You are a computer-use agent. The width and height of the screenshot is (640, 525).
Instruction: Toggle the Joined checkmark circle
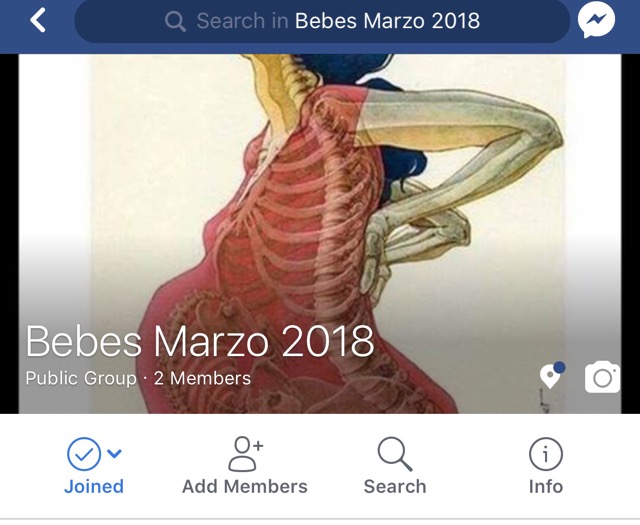(x=84, y=454)
